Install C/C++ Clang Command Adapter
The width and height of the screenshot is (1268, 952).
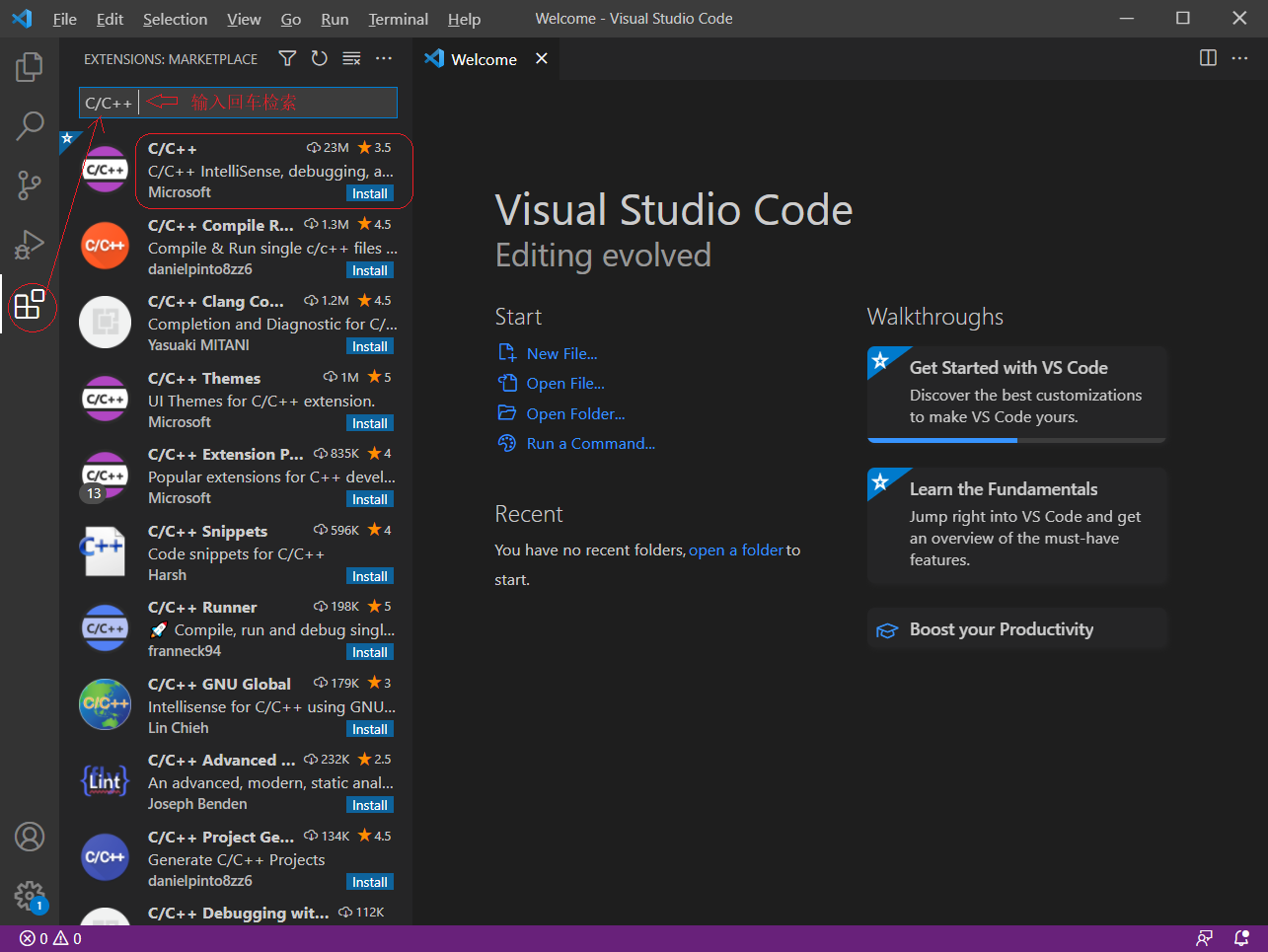point(370,346)
